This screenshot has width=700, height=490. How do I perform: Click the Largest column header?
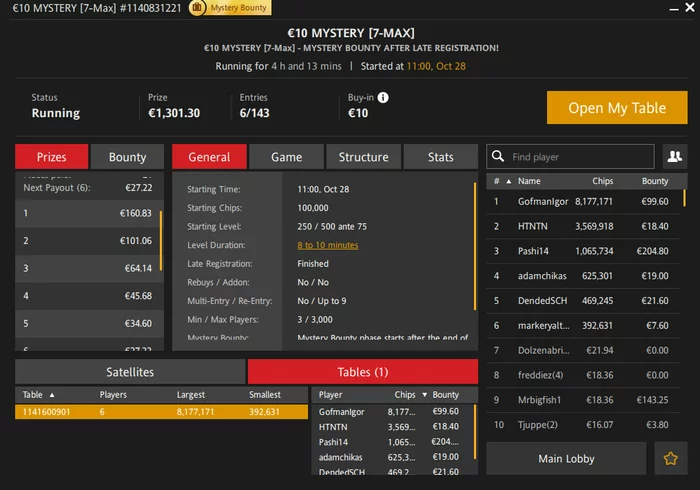191,394
